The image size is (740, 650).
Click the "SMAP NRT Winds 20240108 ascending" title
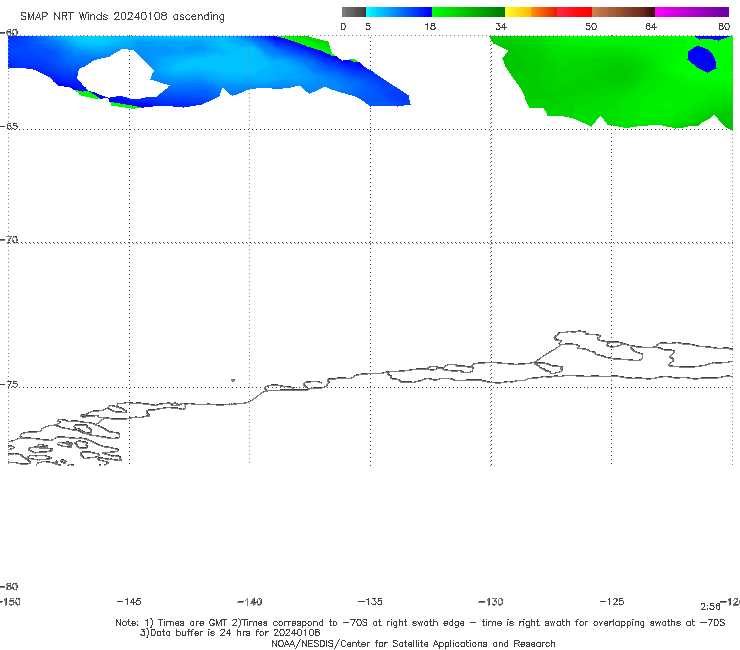coord(122,16)
